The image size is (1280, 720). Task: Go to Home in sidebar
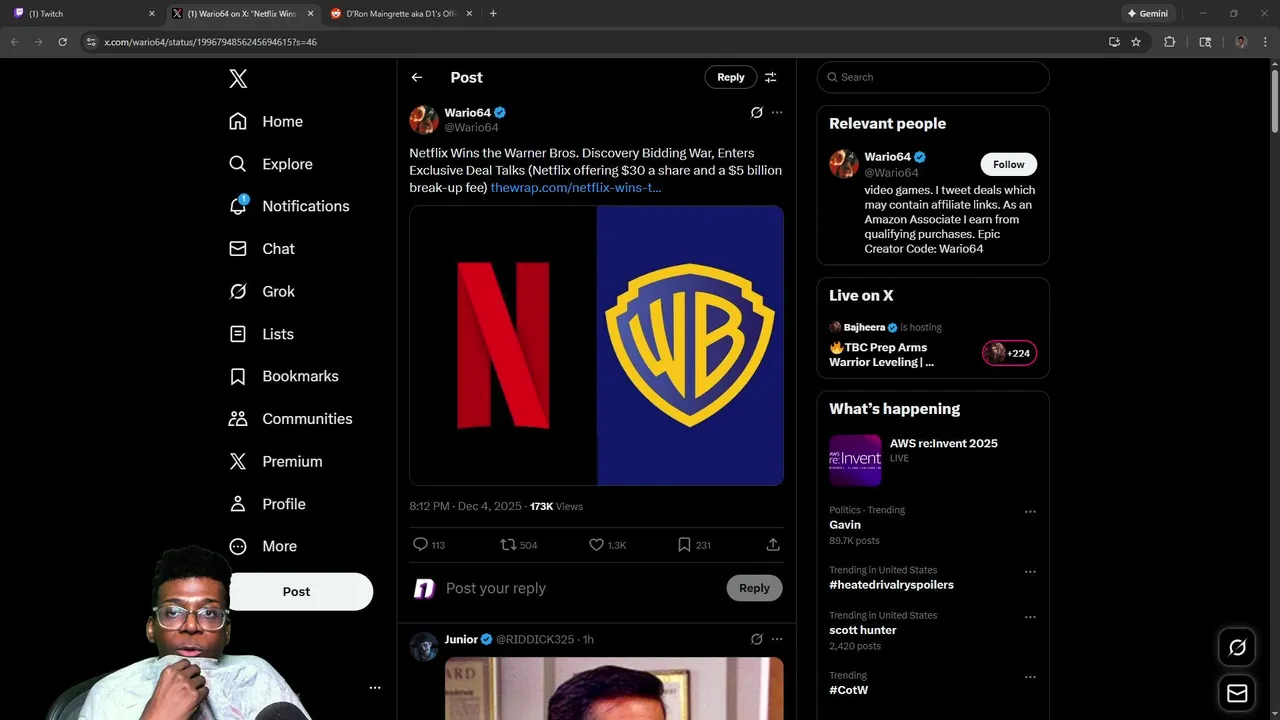coord(266,121)
